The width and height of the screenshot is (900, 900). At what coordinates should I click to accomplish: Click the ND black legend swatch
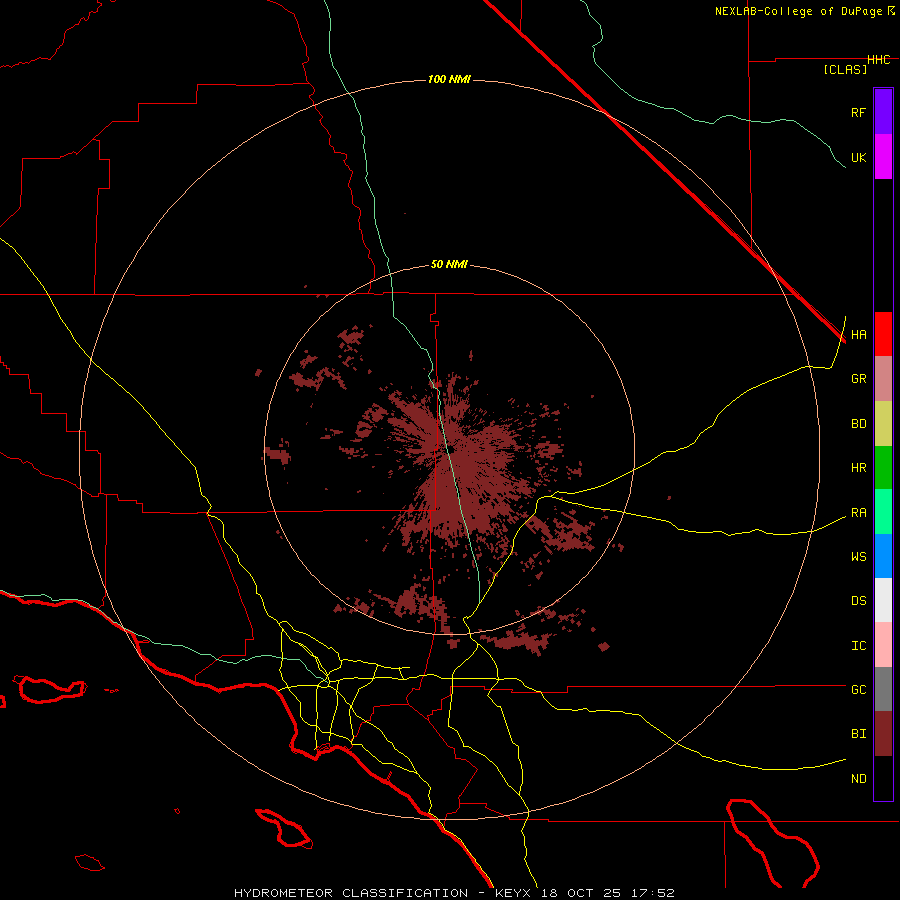[883, 778]
